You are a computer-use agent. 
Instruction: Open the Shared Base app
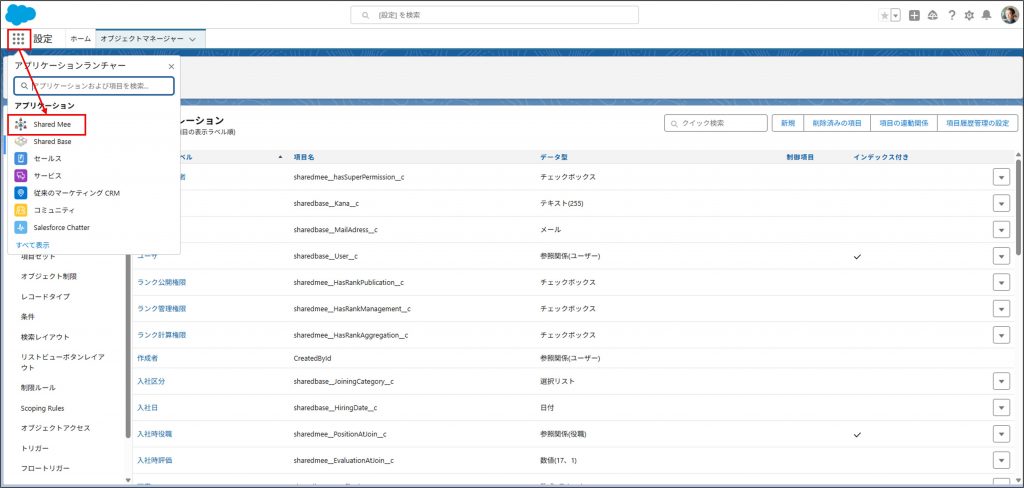coord(51,141)
